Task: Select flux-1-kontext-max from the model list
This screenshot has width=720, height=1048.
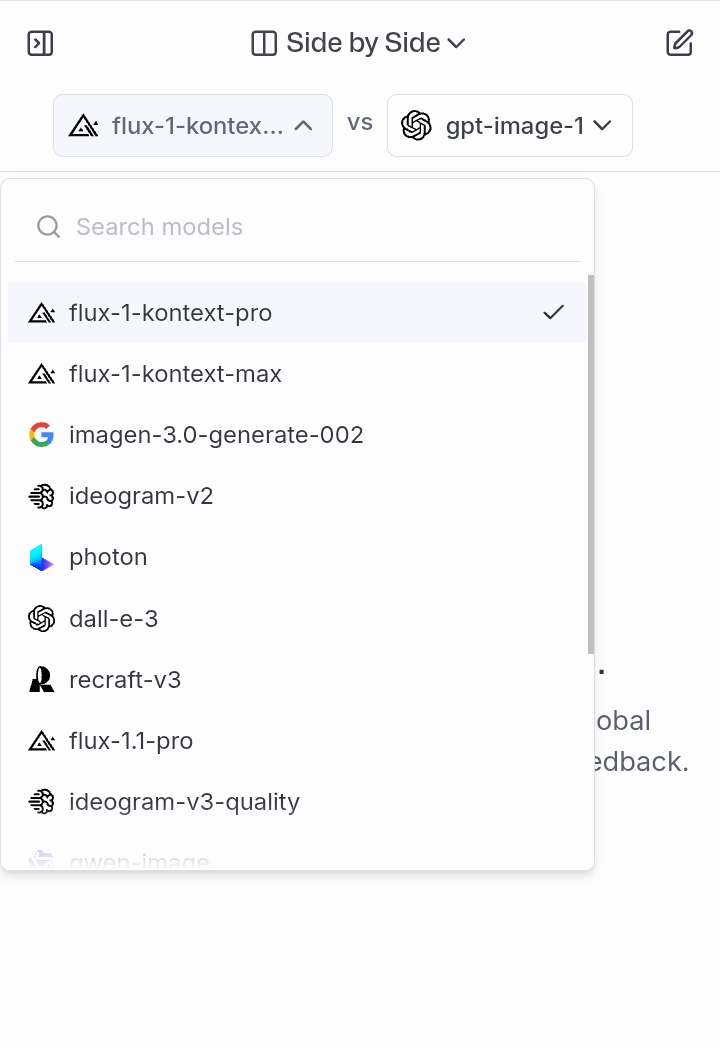Action: [175, 374]
